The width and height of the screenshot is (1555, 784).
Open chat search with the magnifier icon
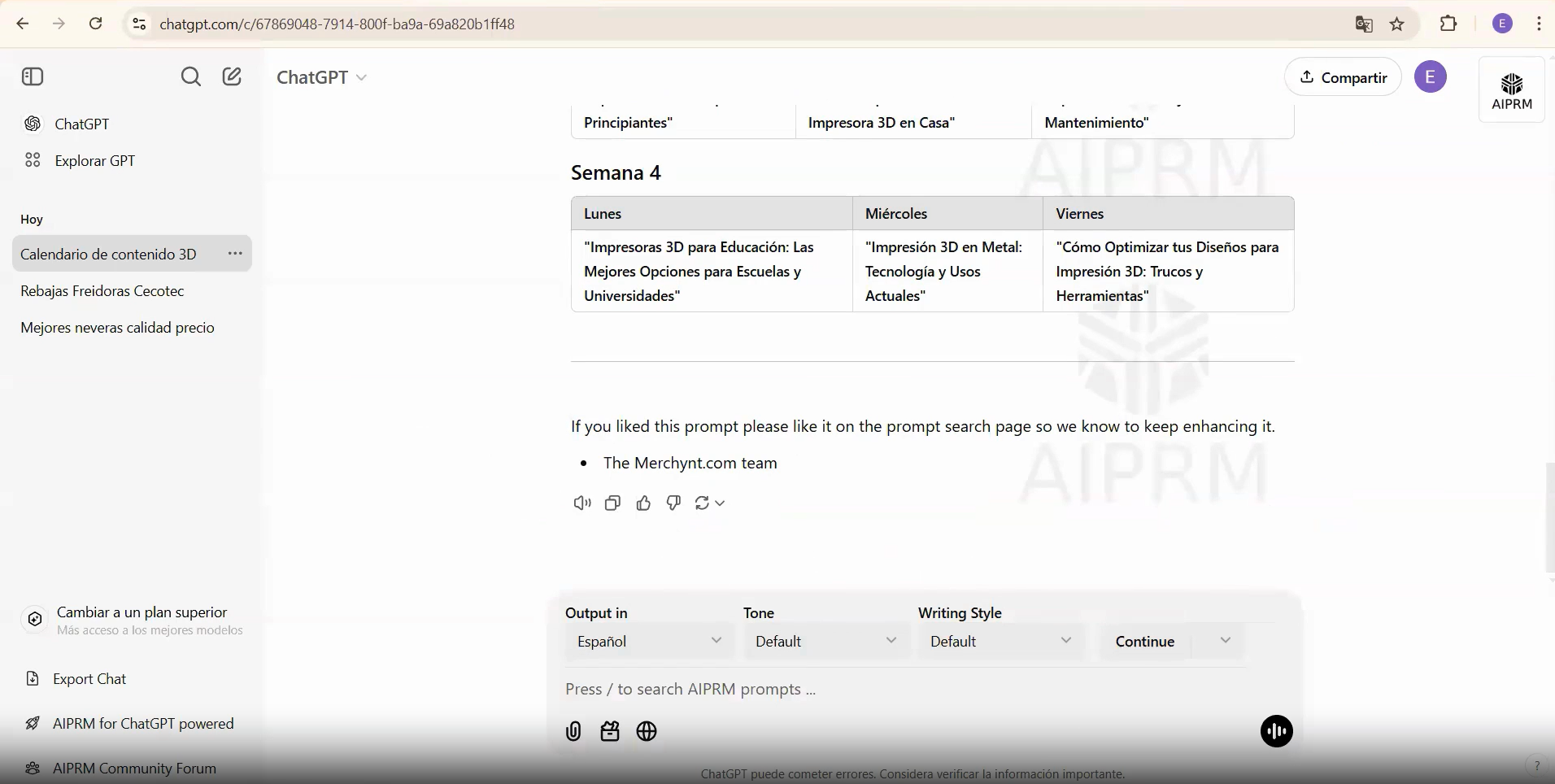tap(191, 76)
